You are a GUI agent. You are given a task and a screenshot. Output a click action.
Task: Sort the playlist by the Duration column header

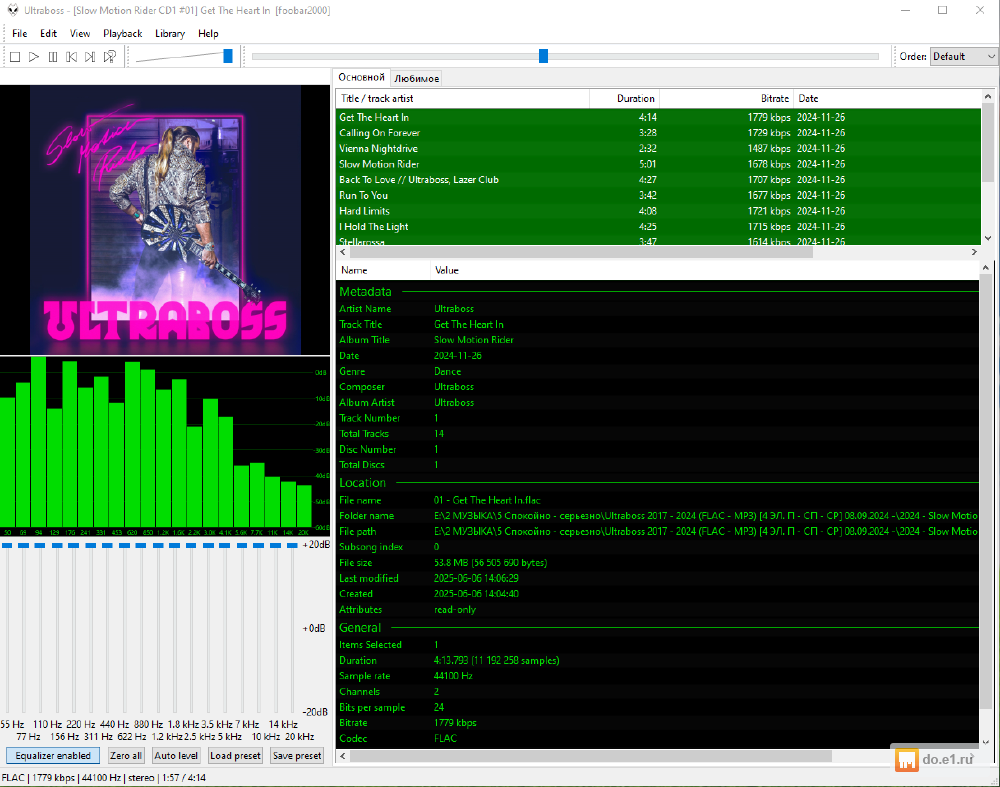point(624,98)
